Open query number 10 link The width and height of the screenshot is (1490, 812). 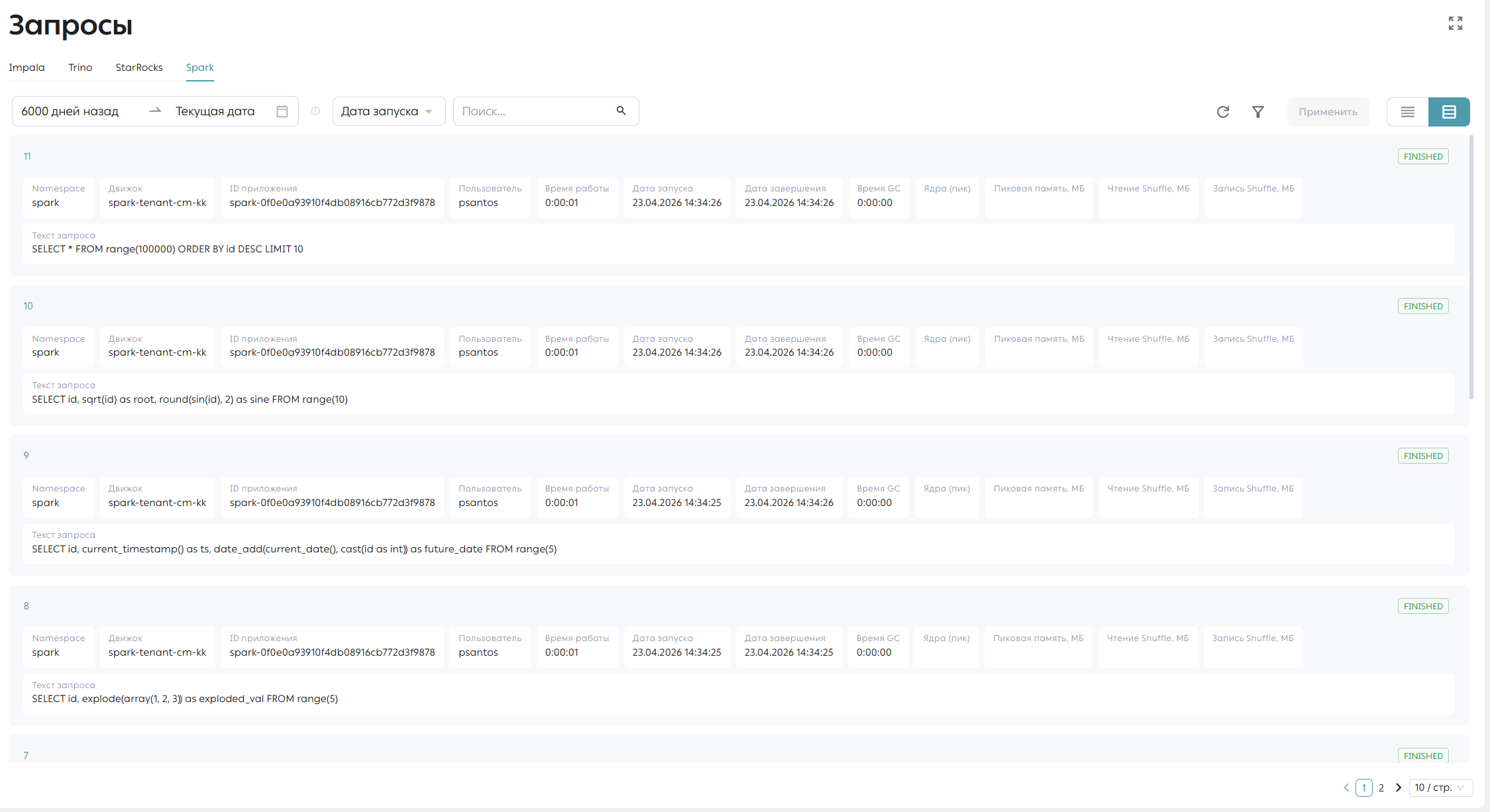coord(28,306)
